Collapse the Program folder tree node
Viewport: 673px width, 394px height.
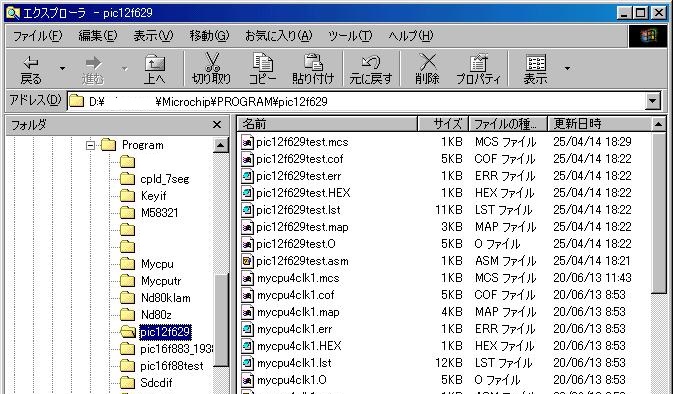coord(90,145)
